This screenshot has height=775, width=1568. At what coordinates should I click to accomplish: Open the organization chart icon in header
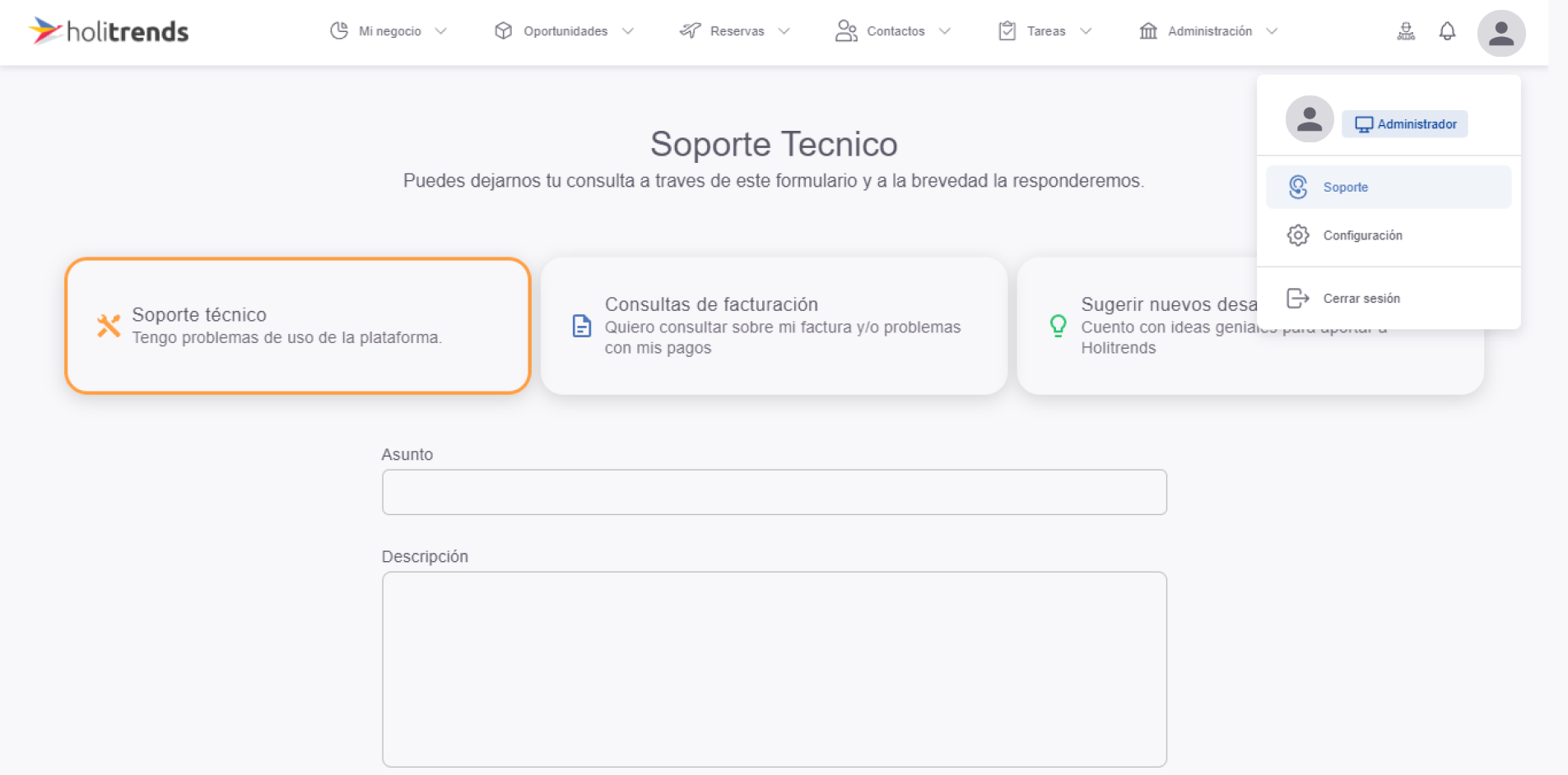pyautogui.click(x=1406, y=32)
